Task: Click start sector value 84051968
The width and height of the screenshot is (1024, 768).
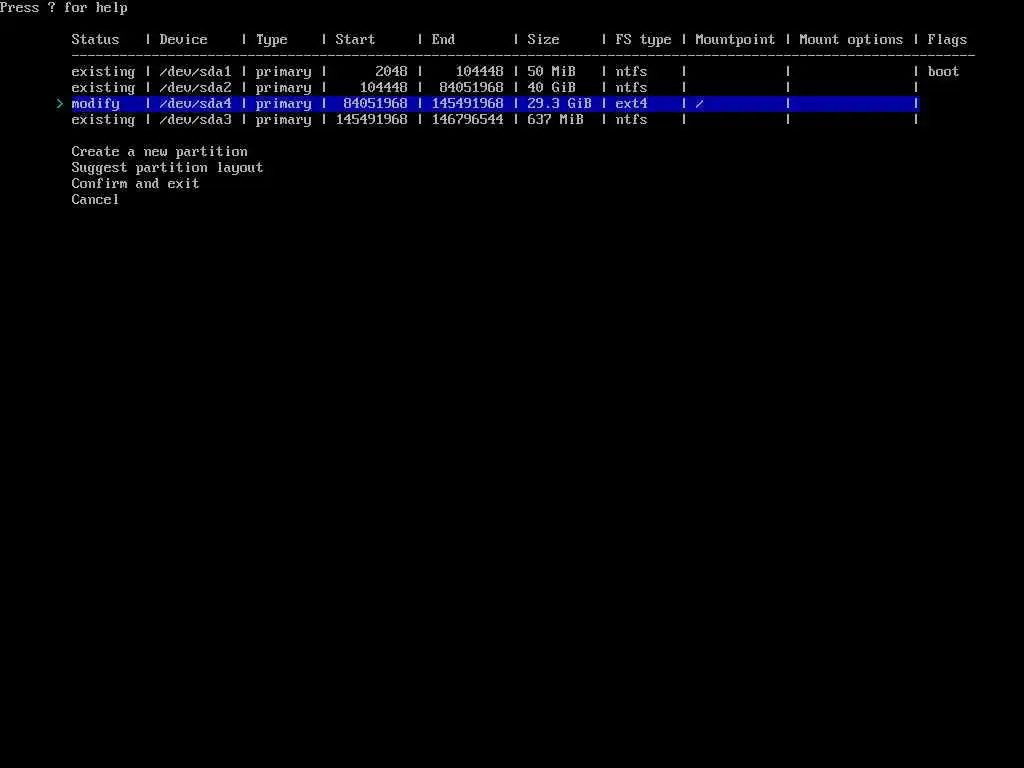Action: [x=376, y=104]
